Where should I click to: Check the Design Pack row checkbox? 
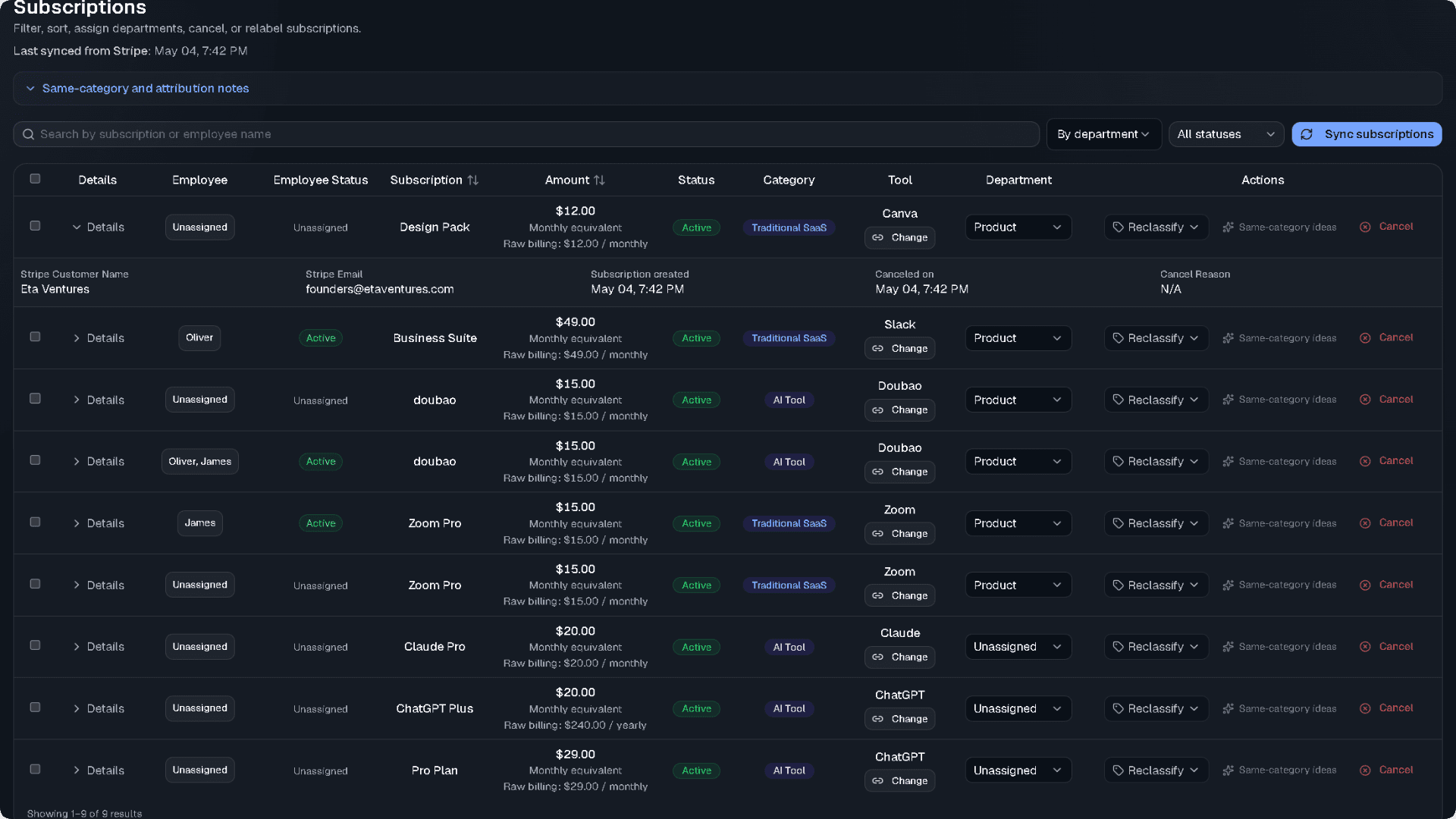(35, 226)
